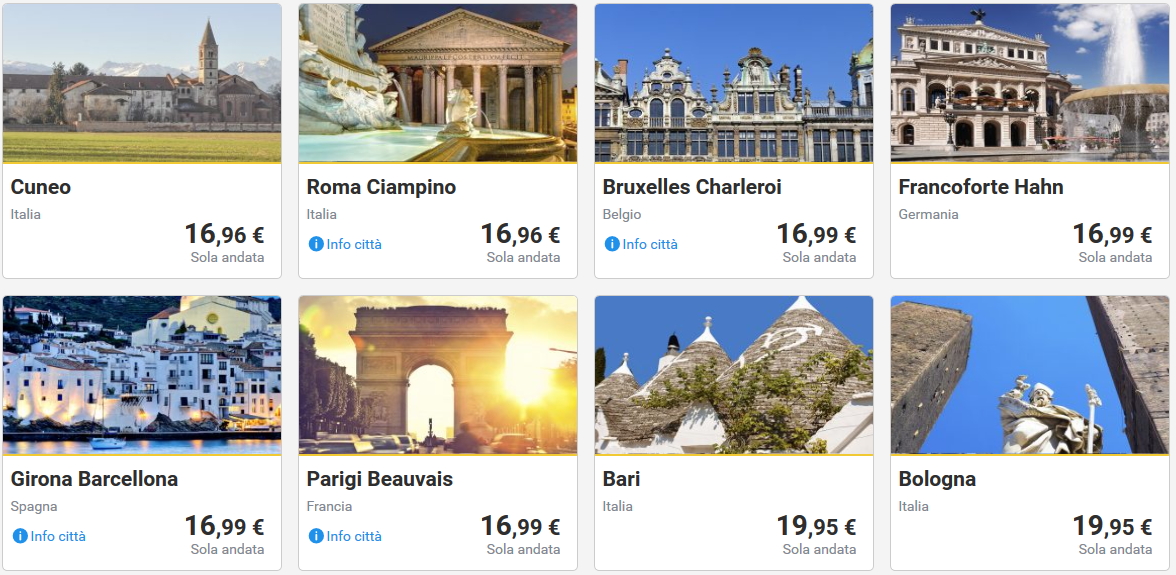Click the info icon under Bruxelles Charleroi
This screenshot has width=1176, height=575.
pyautogui.click(x=612, y=244)
